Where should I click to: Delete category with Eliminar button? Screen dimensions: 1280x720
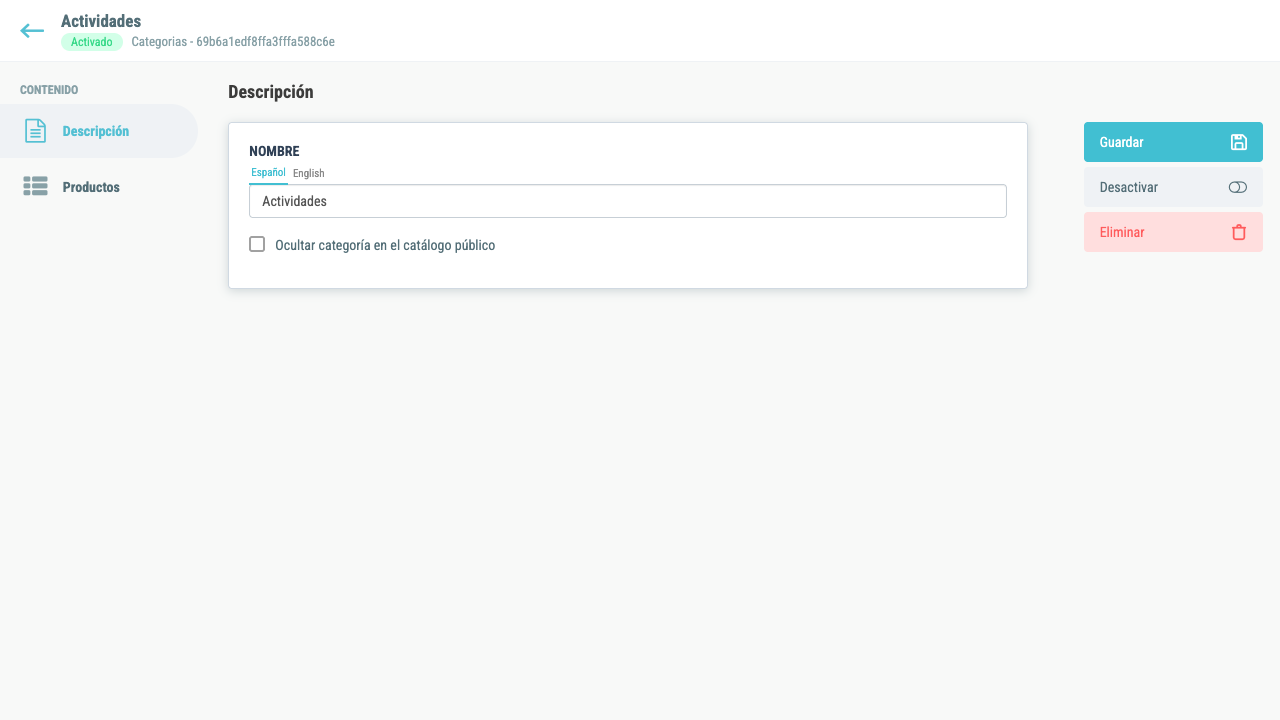(1173, 232)
